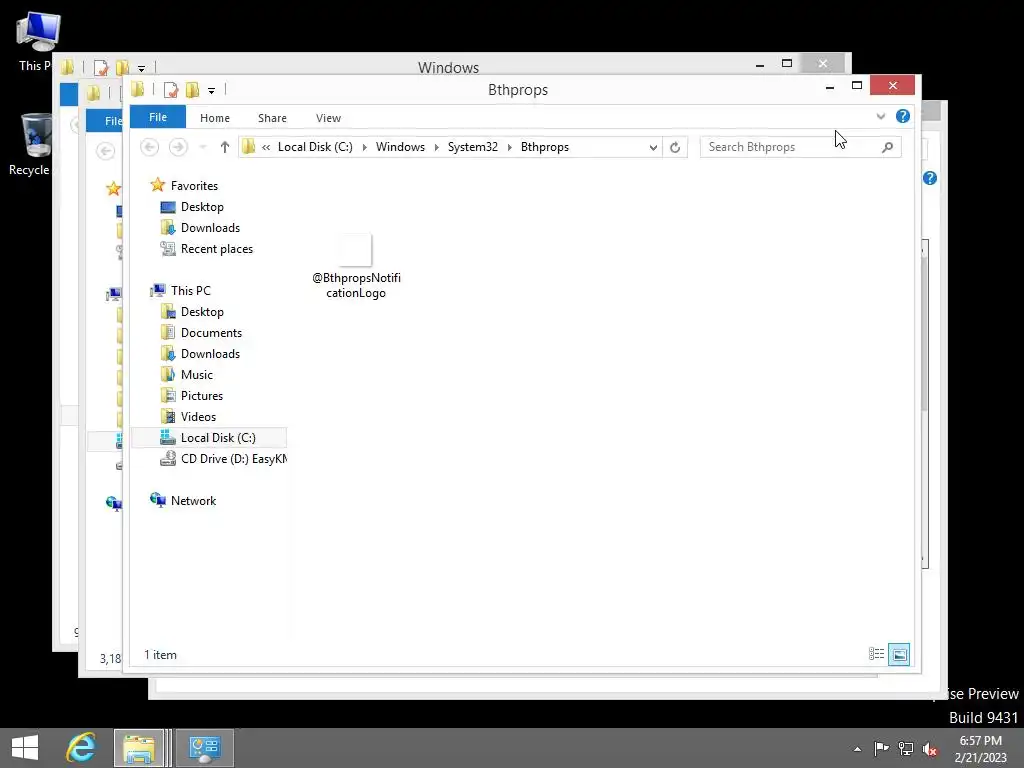Open Customize Quick Access Toolbar dropdown in Windows window
This screenshot has height=768, width=1024.
(141, 68)
